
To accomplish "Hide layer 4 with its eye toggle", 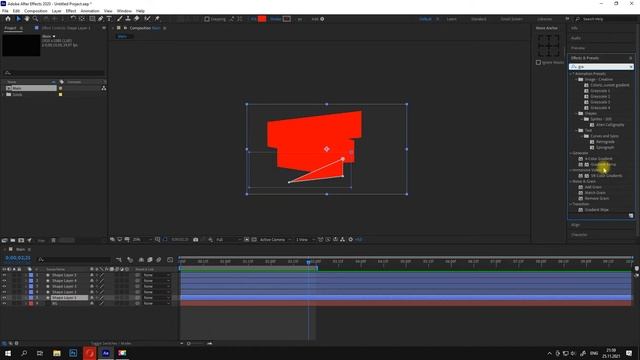I will pyautogui.click(x=4, y=292).
